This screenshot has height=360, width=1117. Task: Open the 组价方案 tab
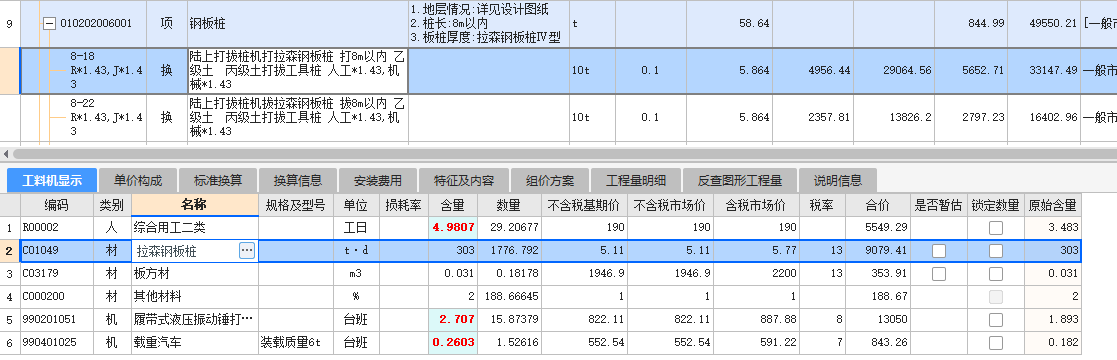click(x=550, y=180)
